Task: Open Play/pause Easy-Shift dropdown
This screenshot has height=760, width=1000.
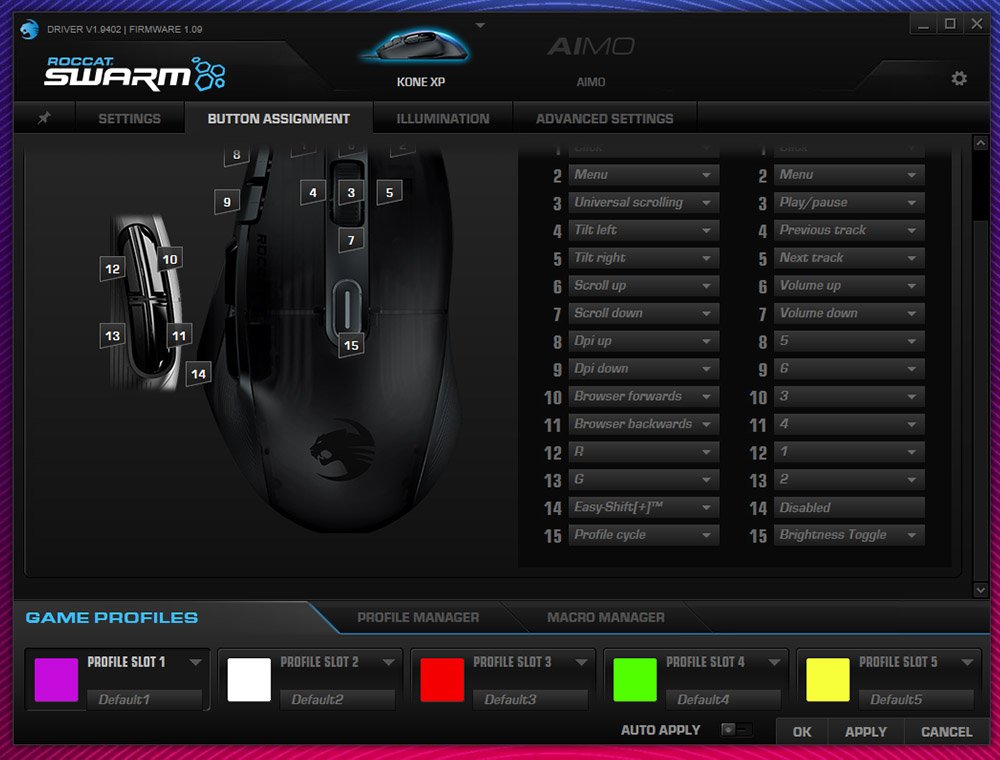Action: pyautogui.click(x=849, y=203)
